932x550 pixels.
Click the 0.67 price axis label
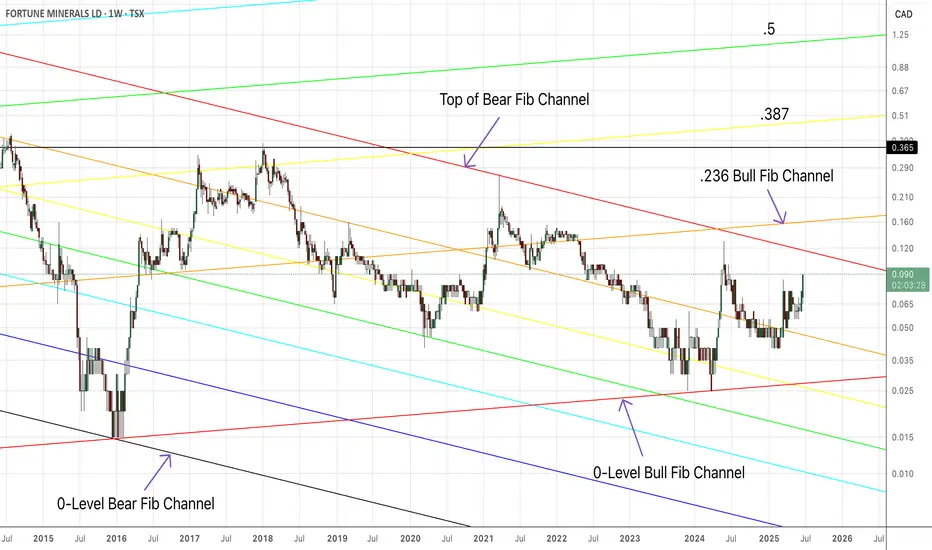[x=900, y=91]
